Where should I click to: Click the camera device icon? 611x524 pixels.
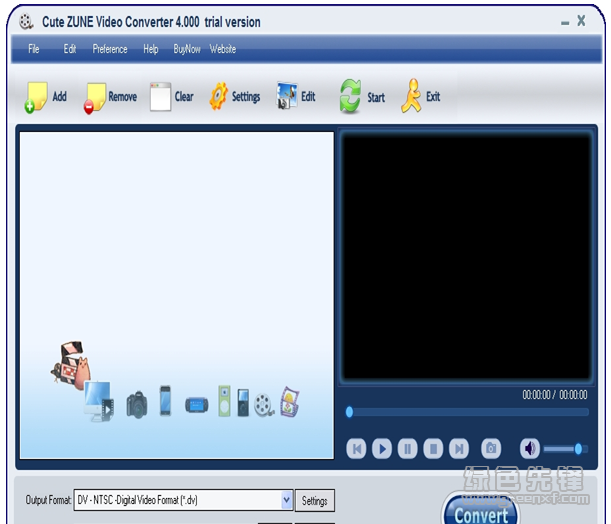click(137, 405)
